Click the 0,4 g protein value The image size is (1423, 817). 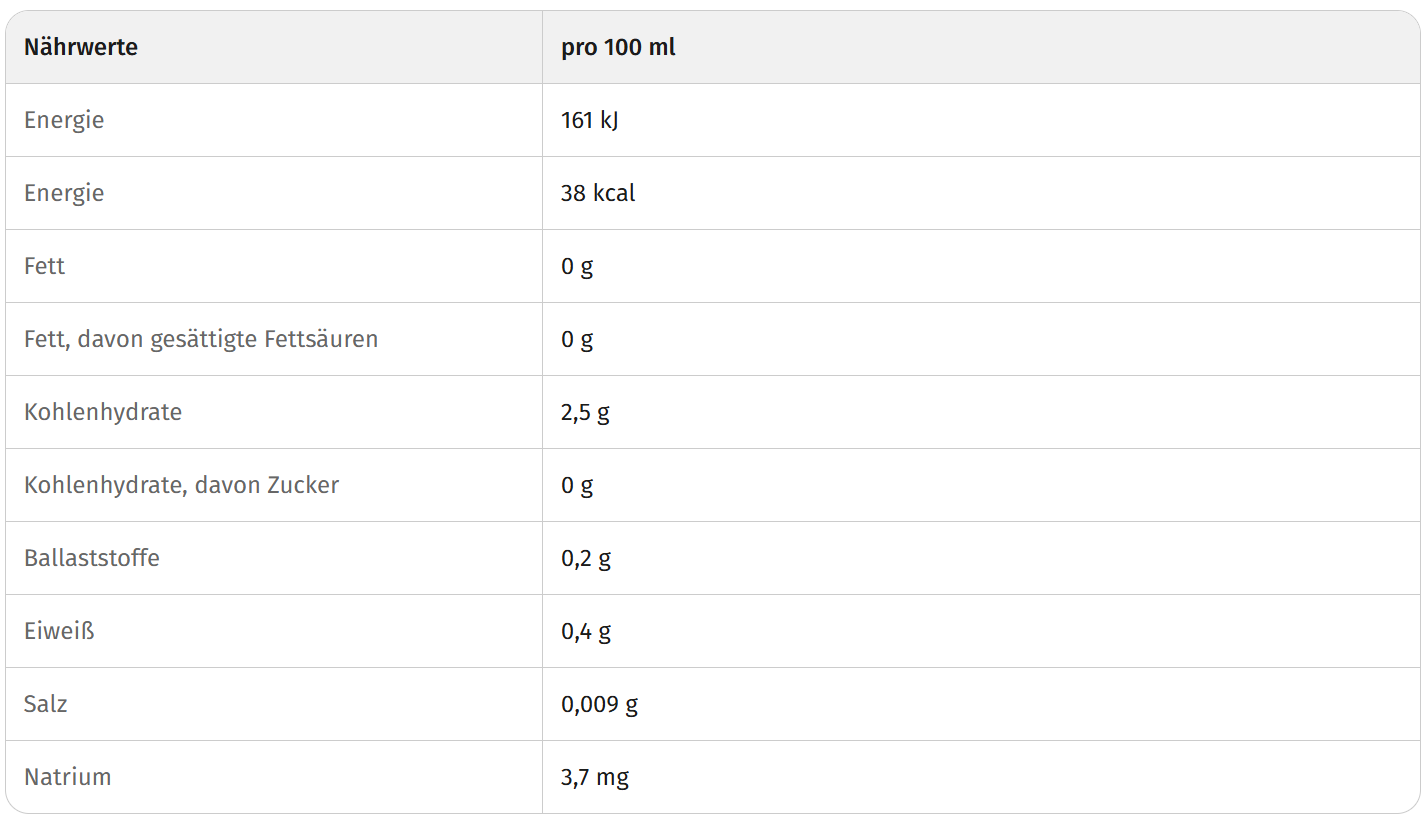coord(586,631)
